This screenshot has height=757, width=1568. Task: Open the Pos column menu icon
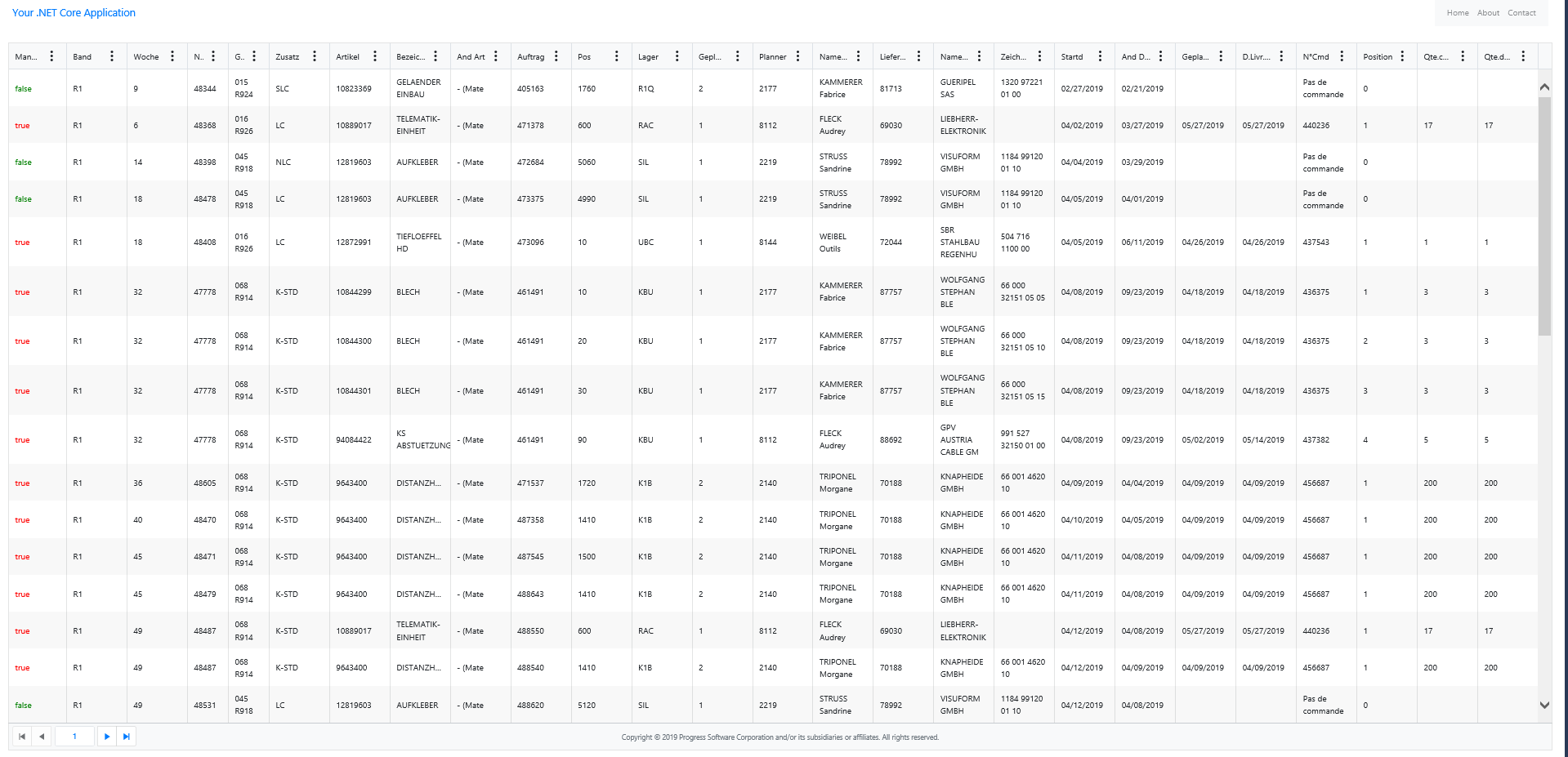coord(617,56)
